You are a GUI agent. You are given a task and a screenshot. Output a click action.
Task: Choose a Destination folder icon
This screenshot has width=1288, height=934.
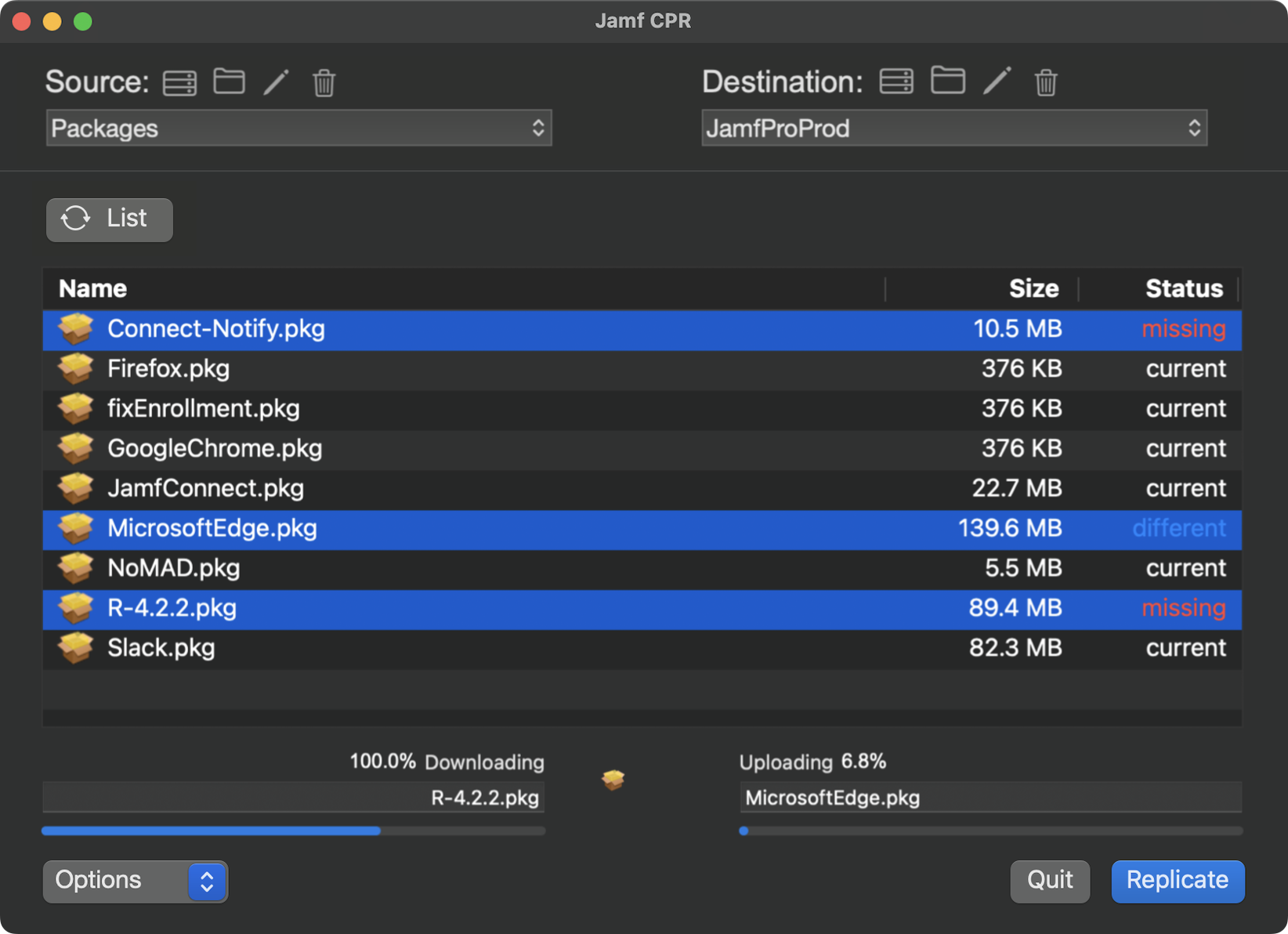947,80
